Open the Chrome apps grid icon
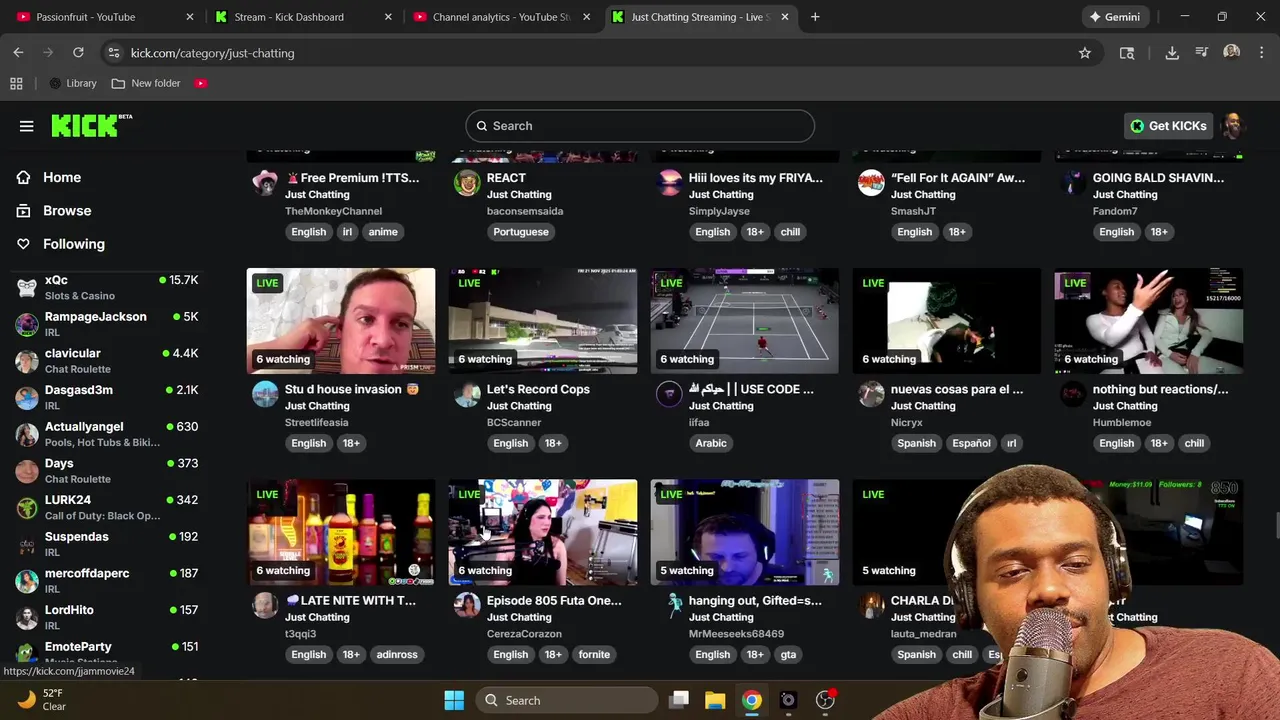The image size is (1280, 720). click(x=16, y=83)
